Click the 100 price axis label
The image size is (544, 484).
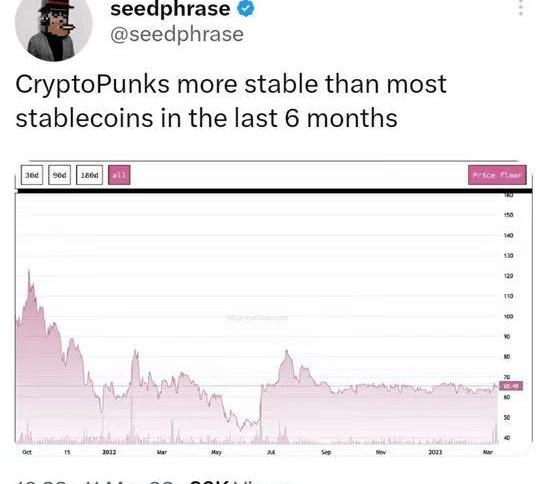508,316
